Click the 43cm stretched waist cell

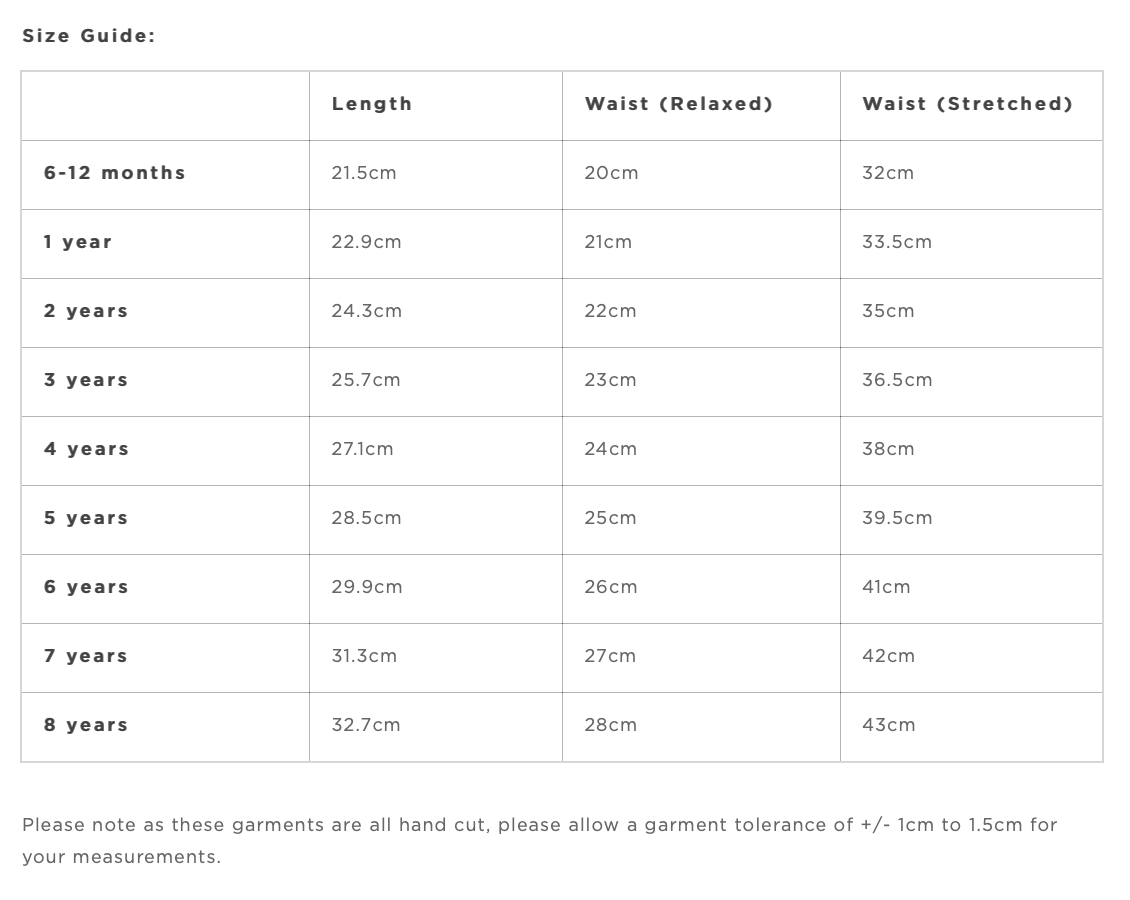[888, 725]
